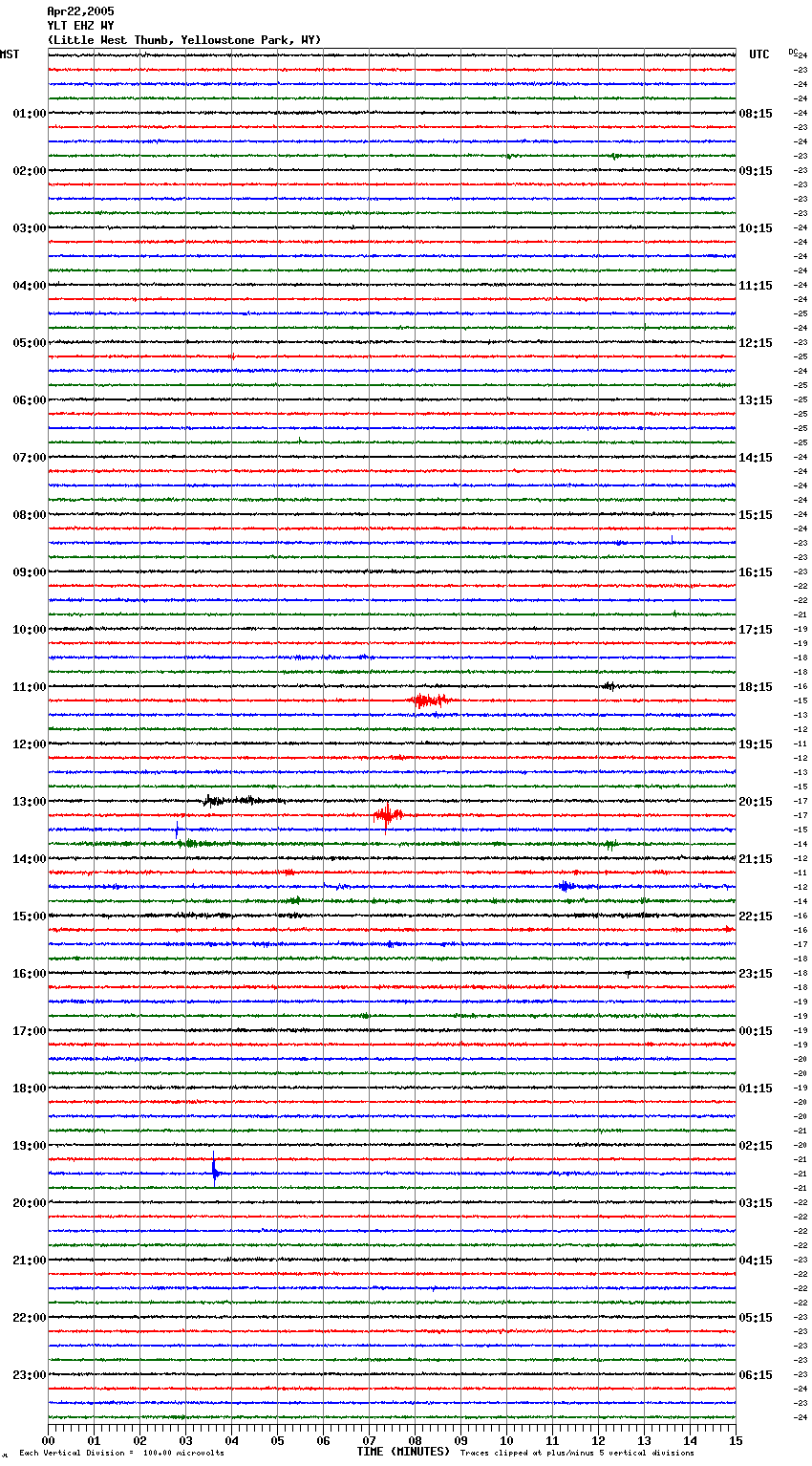812x1466 pixels.
Task: Pick the 08:00 MST time label
Action: (x=29, y=515)
